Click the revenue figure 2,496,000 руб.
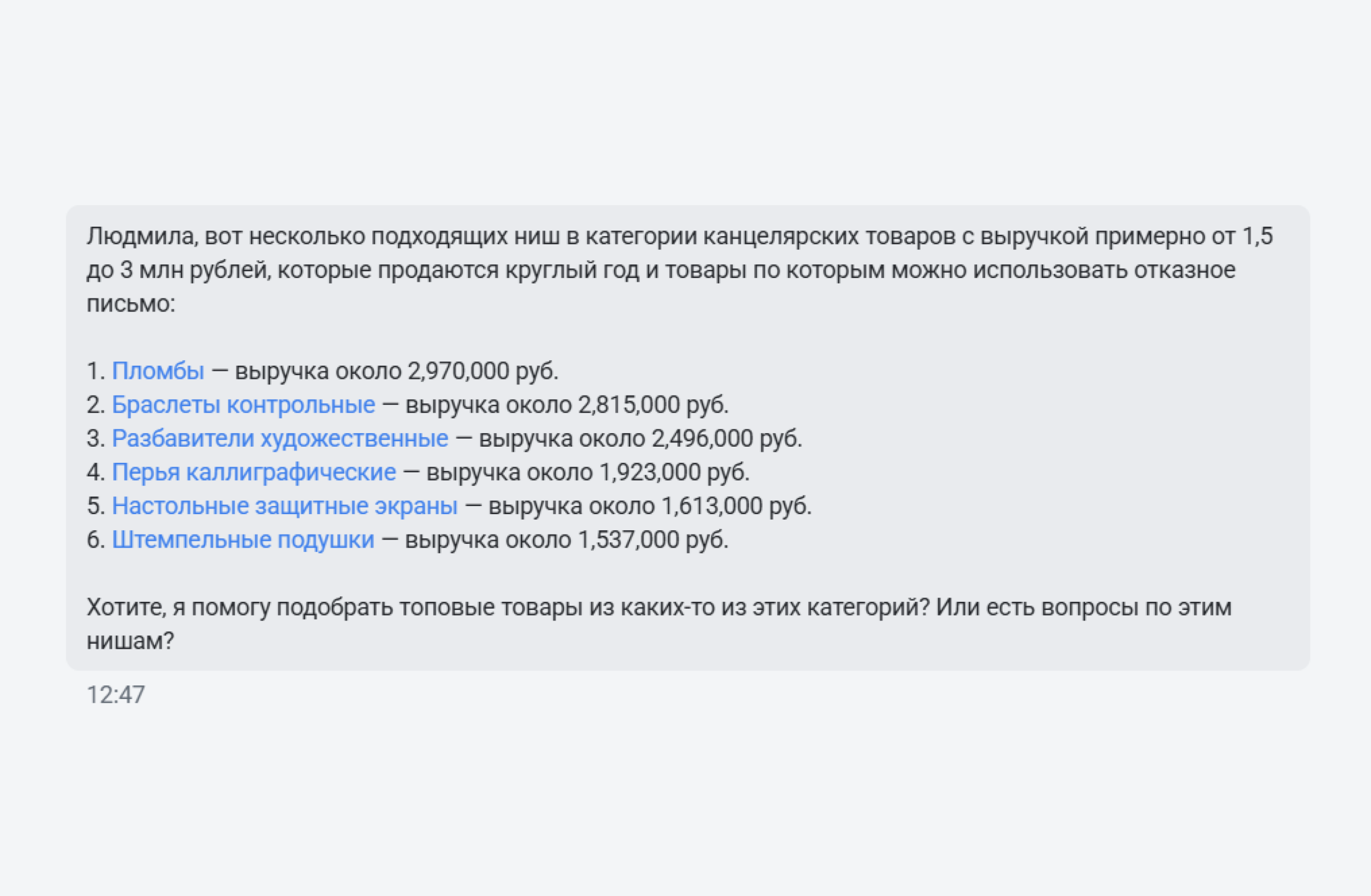The width and height of the screenshot is (1371, 896). coord(726,439)
